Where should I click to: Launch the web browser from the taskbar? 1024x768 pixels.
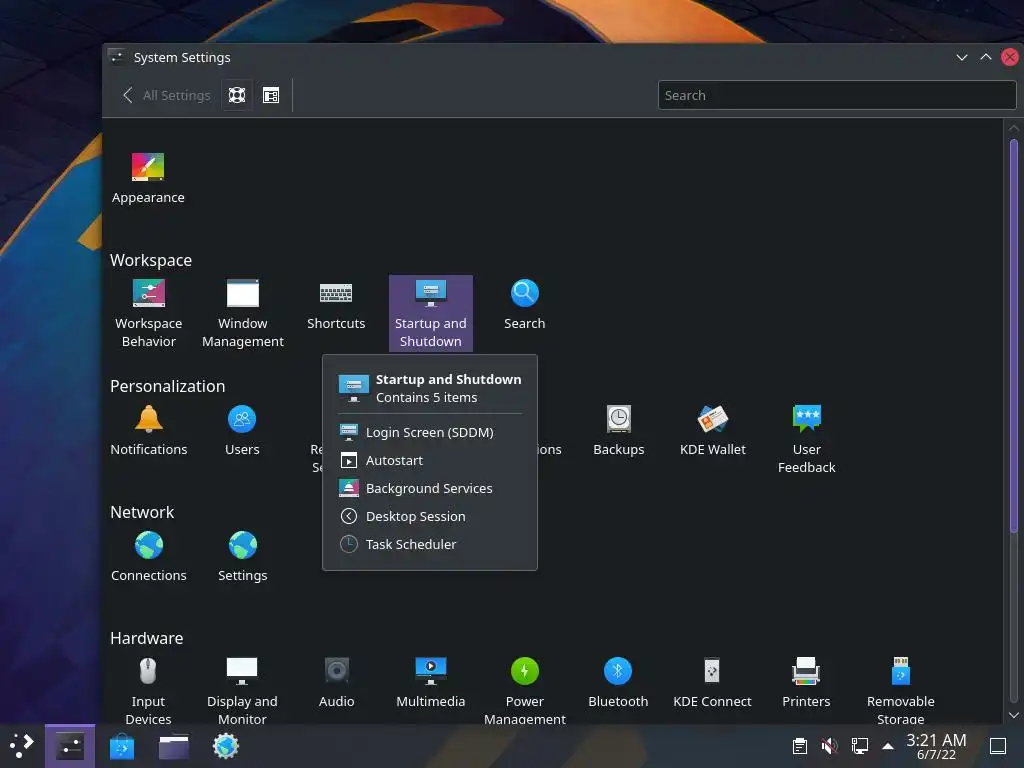click(x=226, y=746)
